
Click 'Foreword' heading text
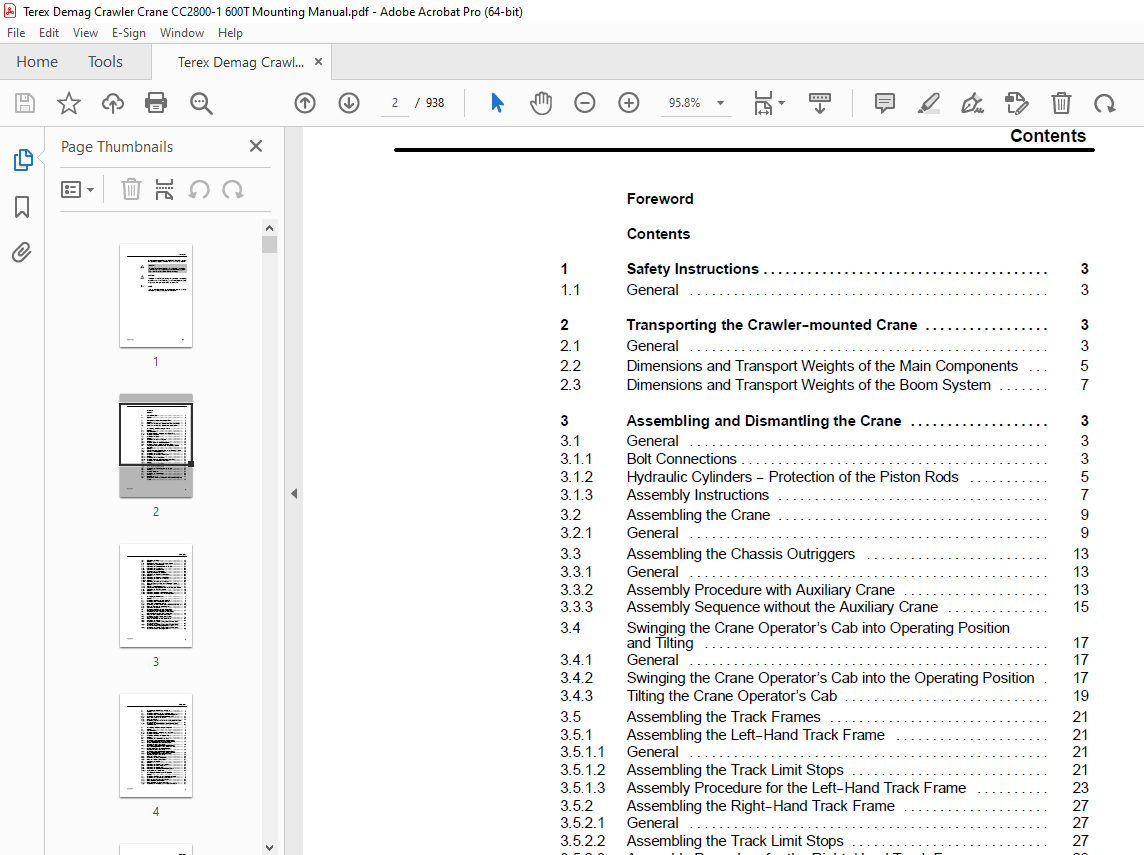point(660,198)
